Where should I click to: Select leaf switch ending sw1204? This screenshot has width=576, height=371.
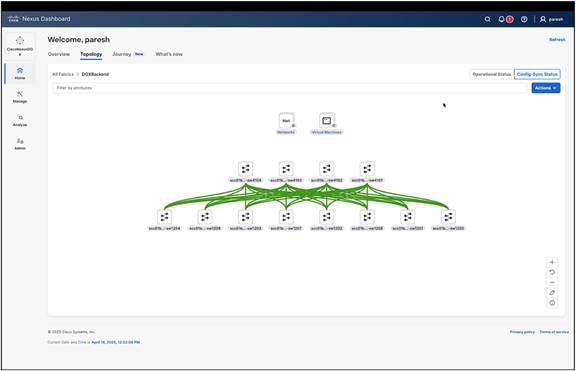click(164, 217)
